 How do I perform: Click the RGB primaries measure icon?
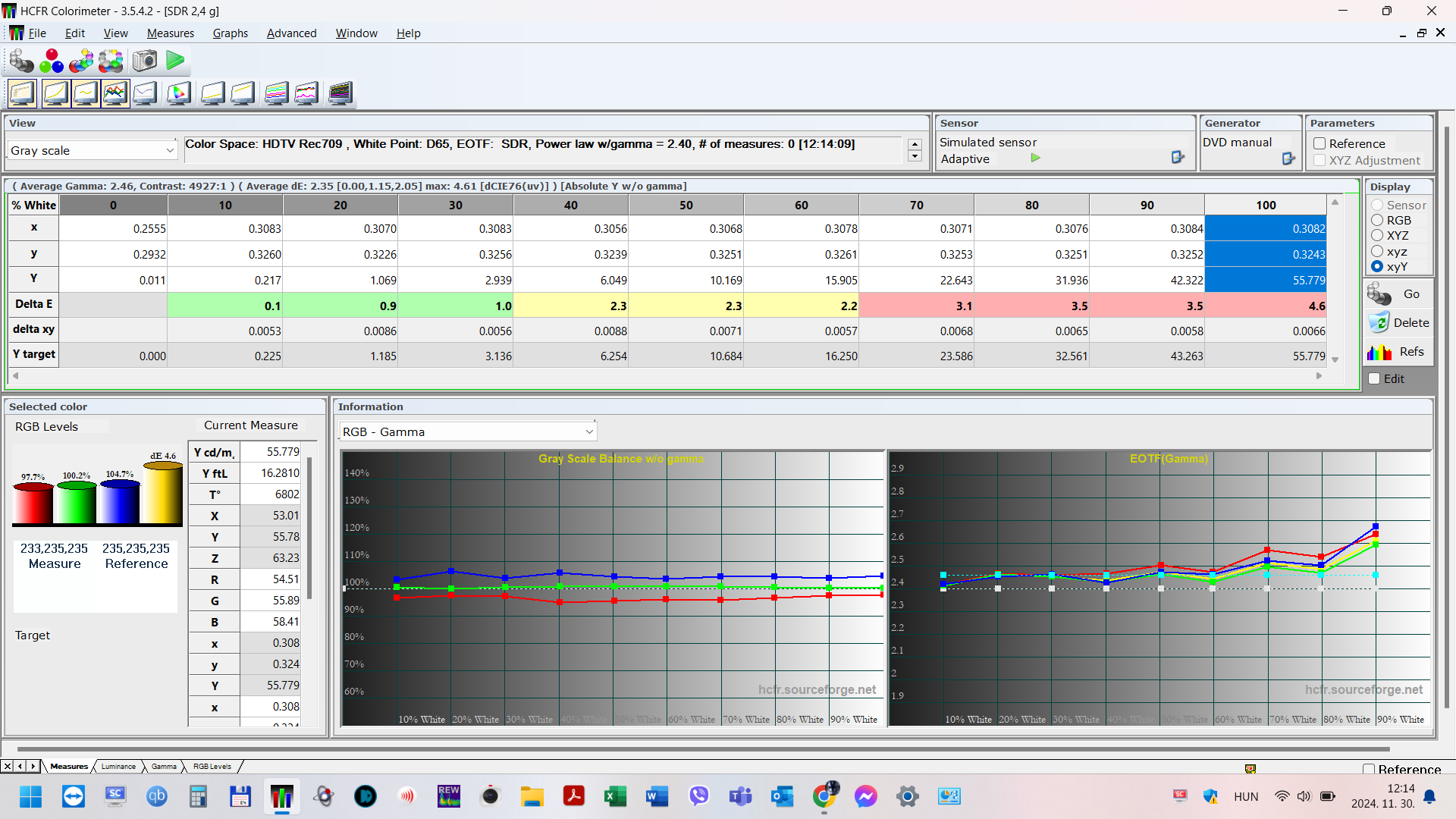point(52,61)
